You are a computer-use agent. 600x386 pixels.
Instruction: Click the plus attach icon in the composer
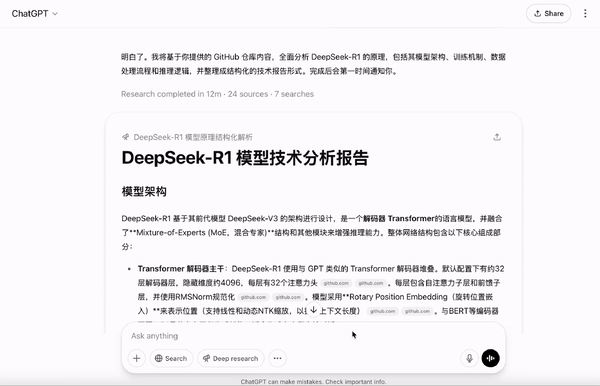pyautogui.click(x=137, y=358)
